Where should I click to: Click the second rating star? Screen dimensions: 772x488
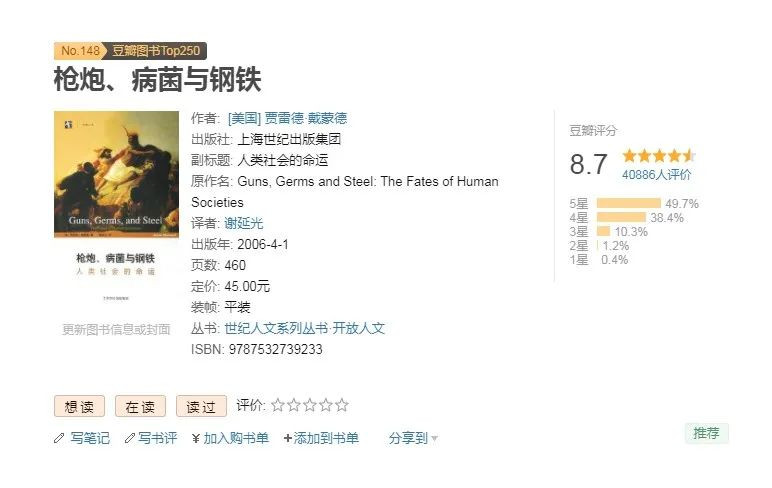[x=294, y=405]
